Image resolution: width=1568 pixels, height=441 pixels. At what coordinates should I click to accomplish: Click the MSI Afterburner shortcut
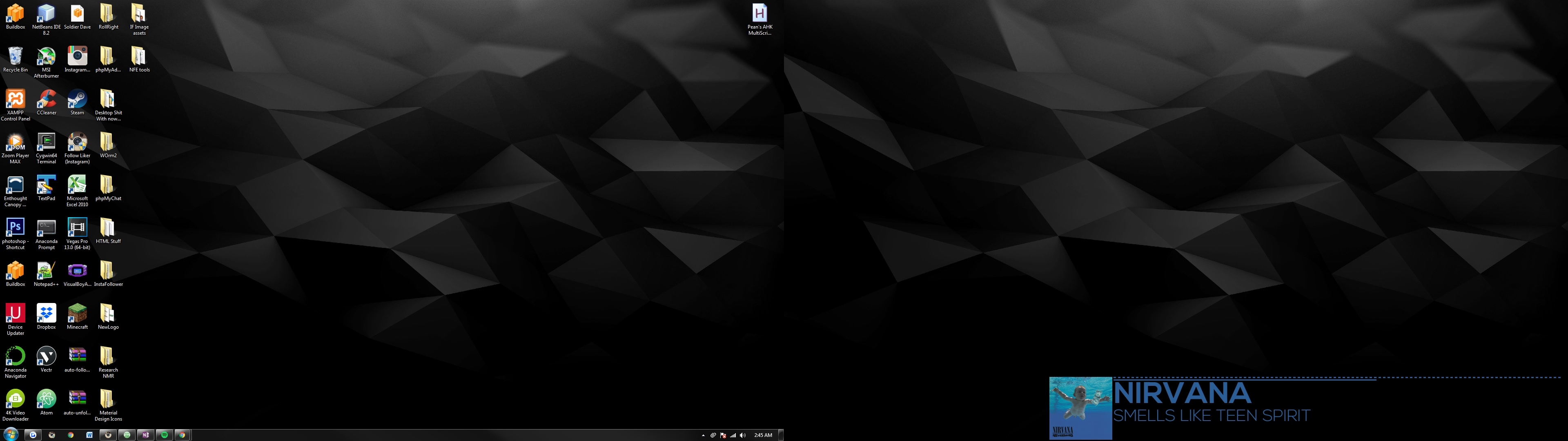coord(46,62)
